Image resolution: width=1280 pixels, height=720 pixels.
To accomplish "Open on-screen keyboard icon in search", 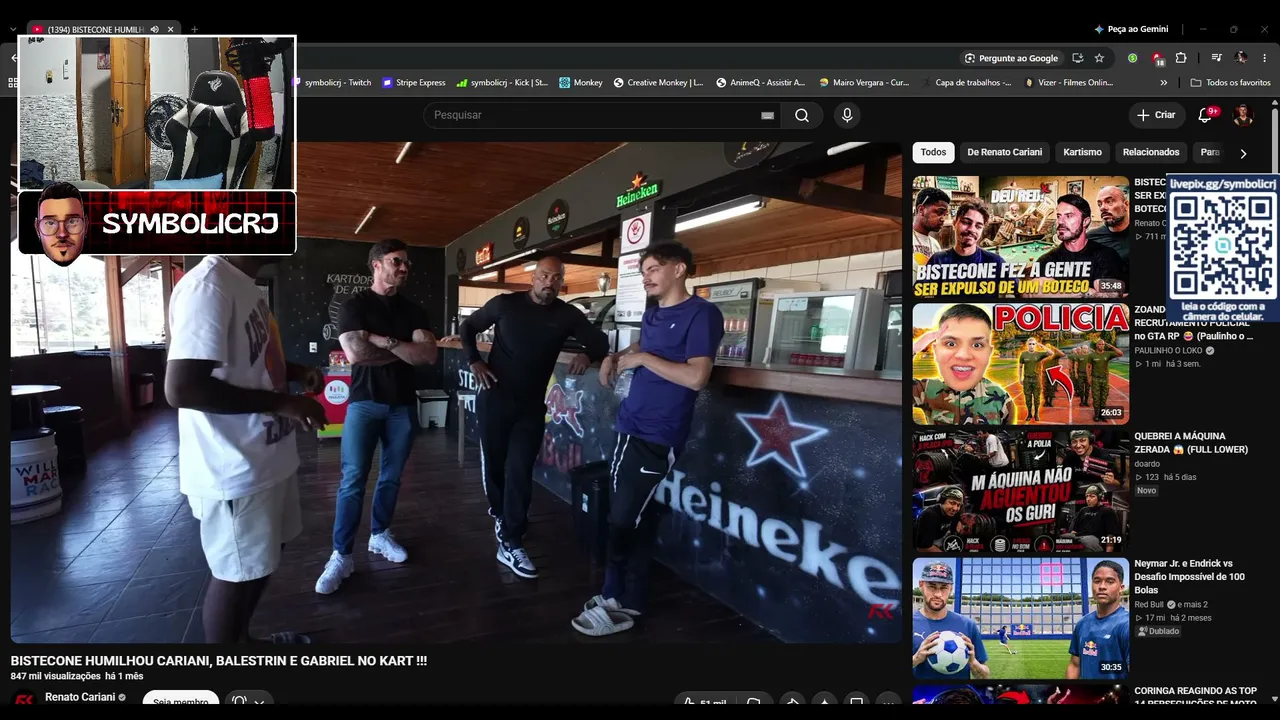I will (767, 115).
